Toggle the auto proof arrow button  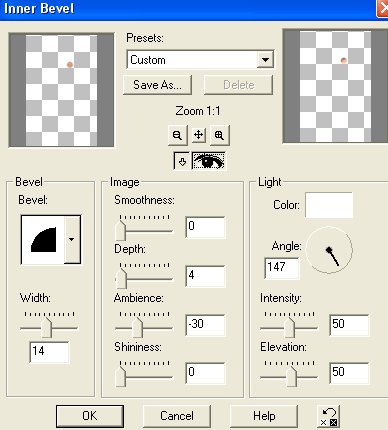[x=182, y=162]
